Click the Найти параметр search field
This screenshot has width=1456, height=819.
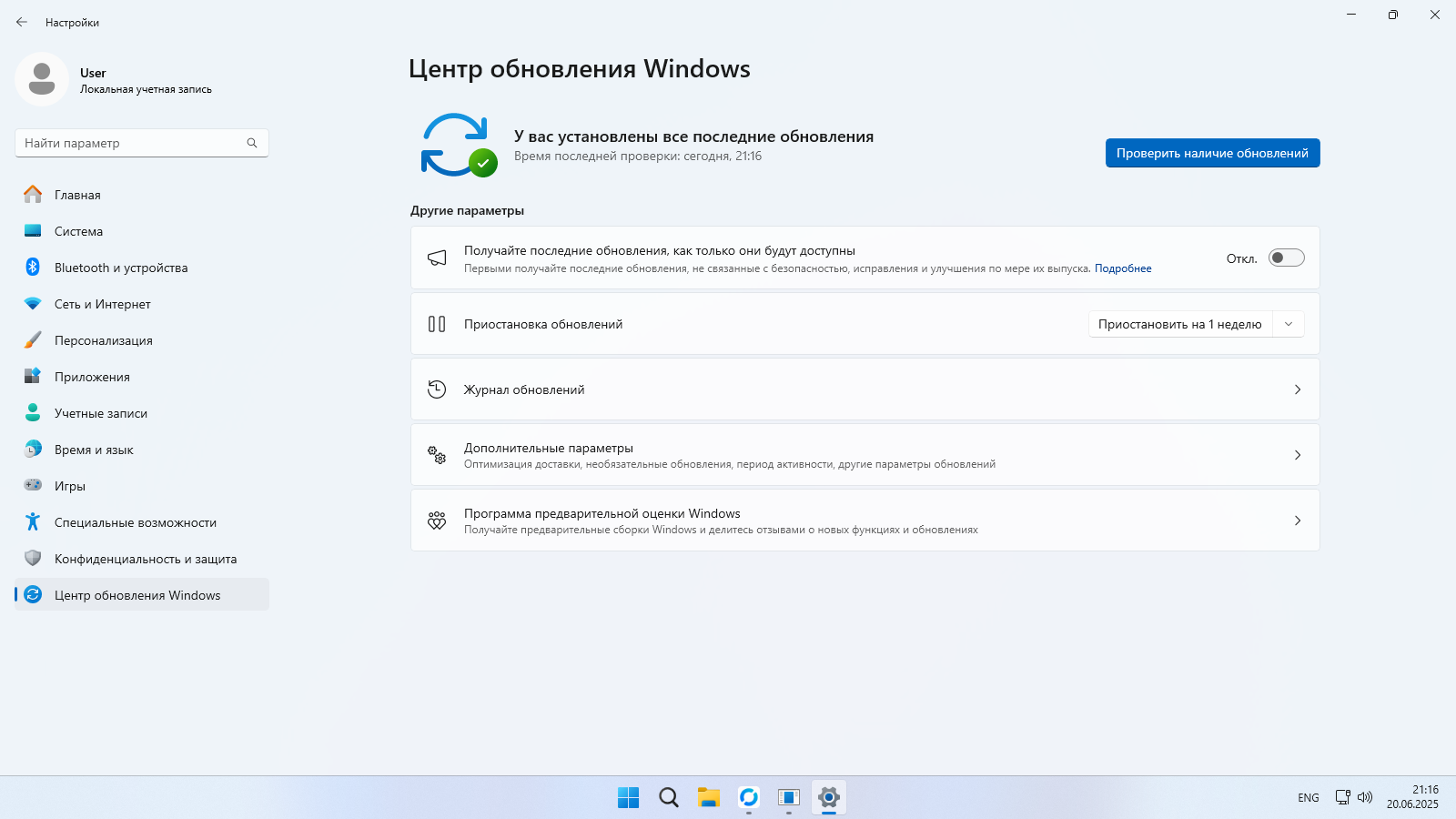click(142, 143)
